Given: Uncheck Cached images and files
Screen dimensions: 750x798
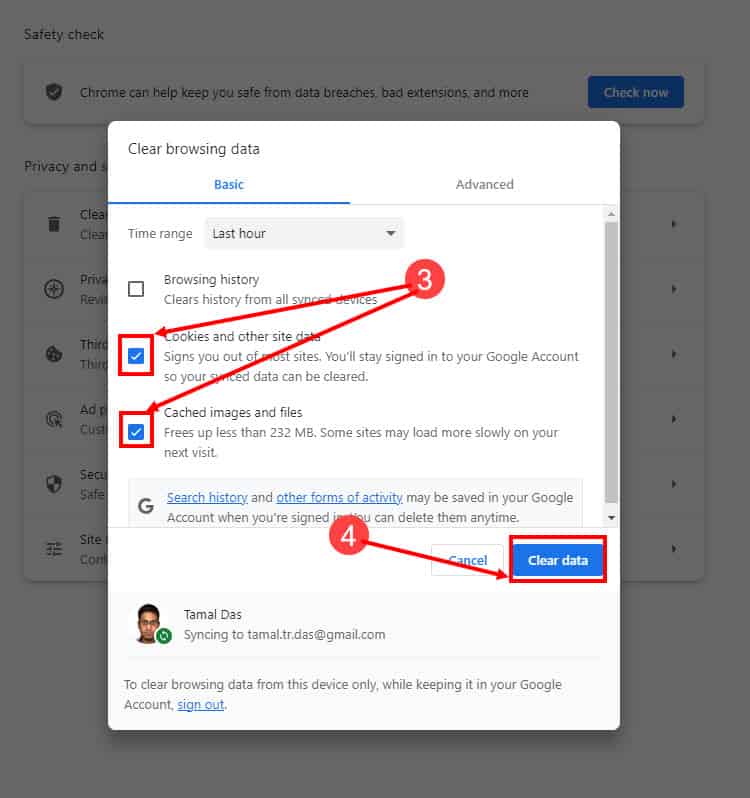Looking at the screenshot, I should (x=136, y=432).
